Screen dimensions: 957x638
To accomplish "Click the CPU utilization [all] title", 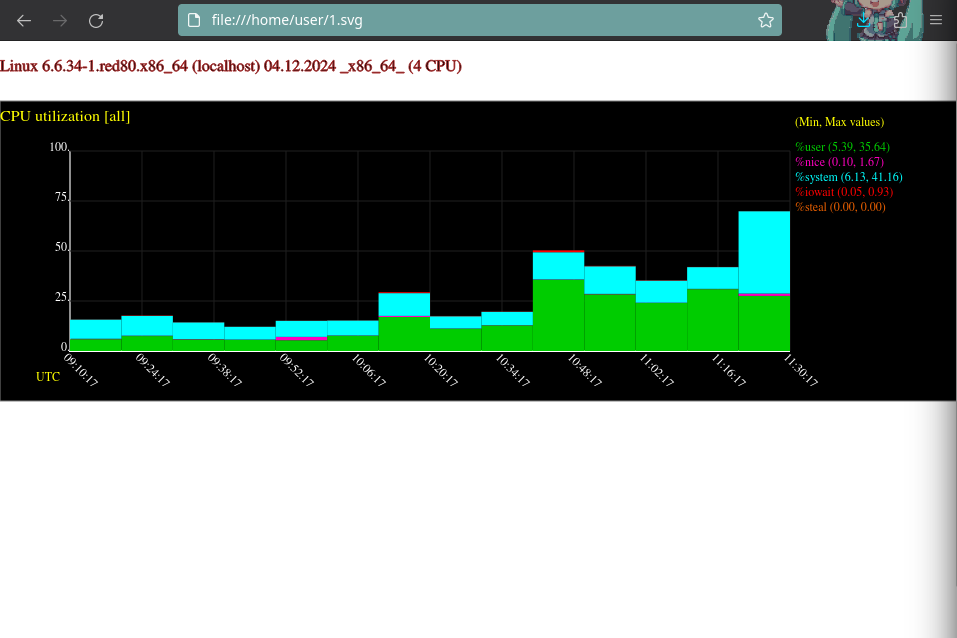I will click(x=65, y=116).
